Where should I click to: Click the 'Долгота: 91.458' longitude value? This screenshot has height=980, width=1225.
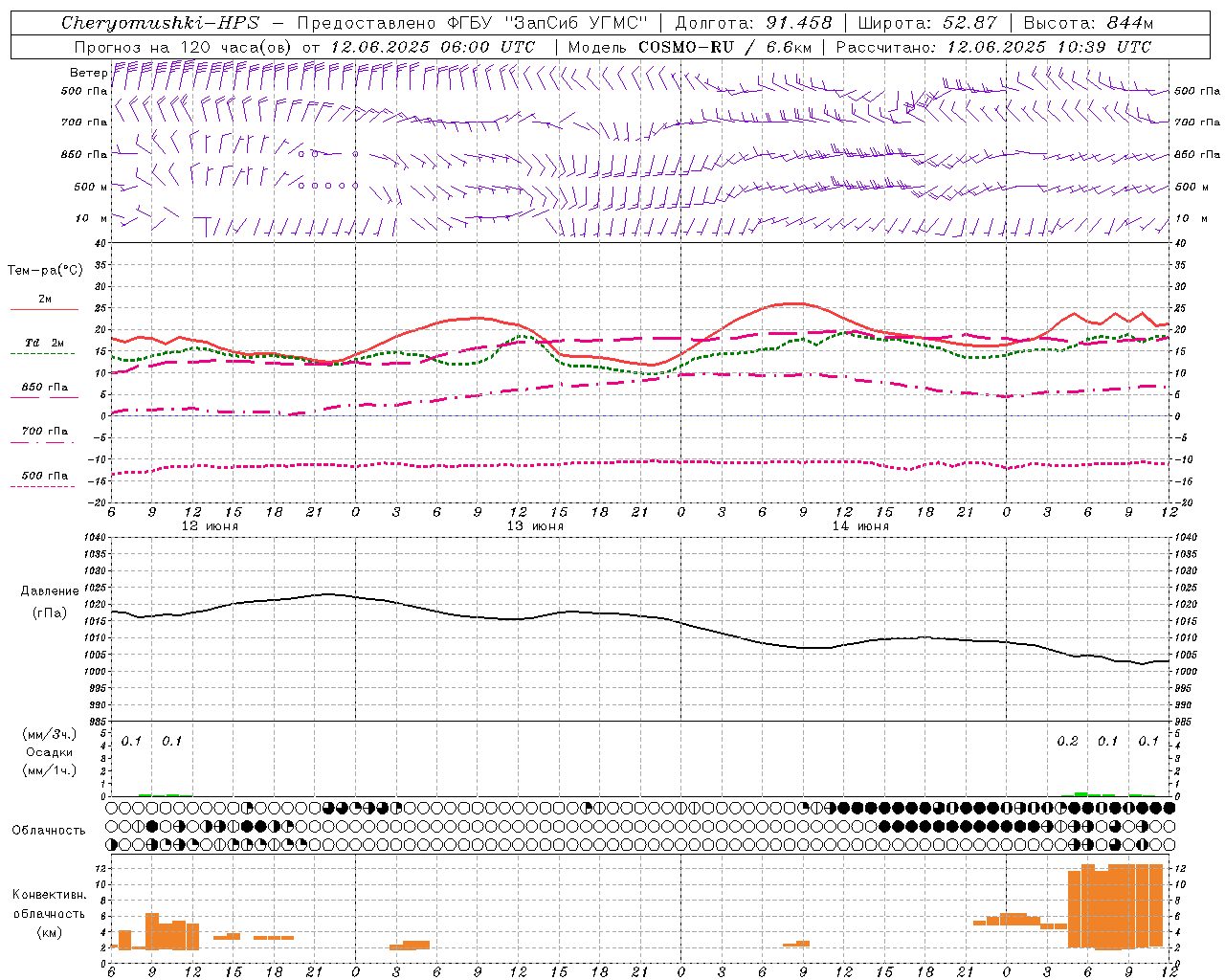[753, 23]
